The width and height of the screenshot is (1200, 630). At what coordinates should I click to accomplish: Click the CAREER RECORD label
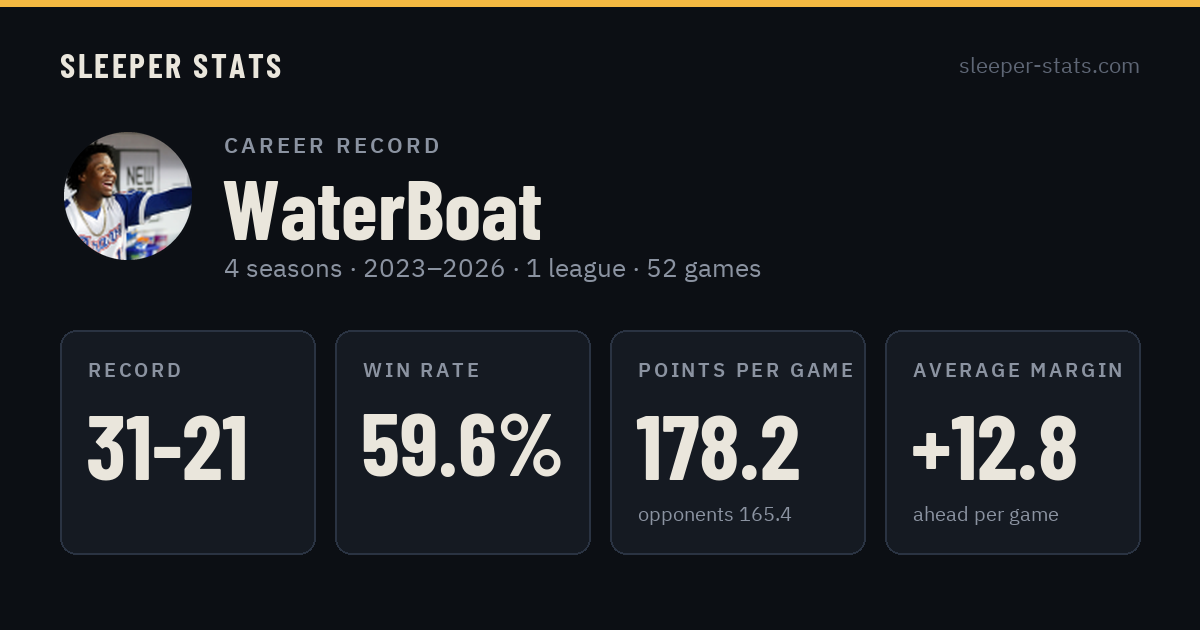[332, 146]
